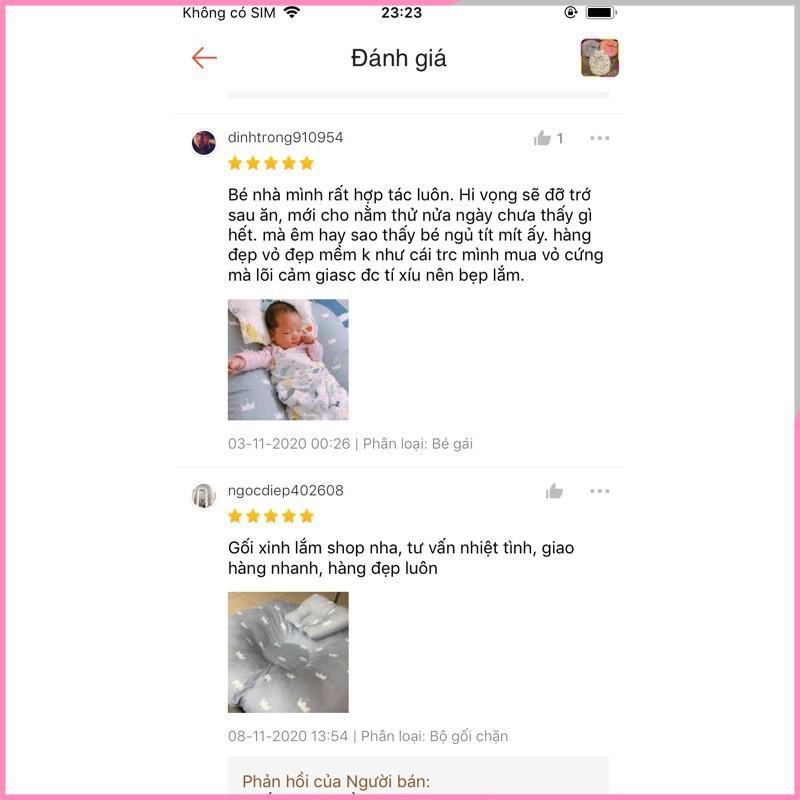The image size is (800, 800).
Task: View the baby photo in first review
Action: click(x=288, y=359)
